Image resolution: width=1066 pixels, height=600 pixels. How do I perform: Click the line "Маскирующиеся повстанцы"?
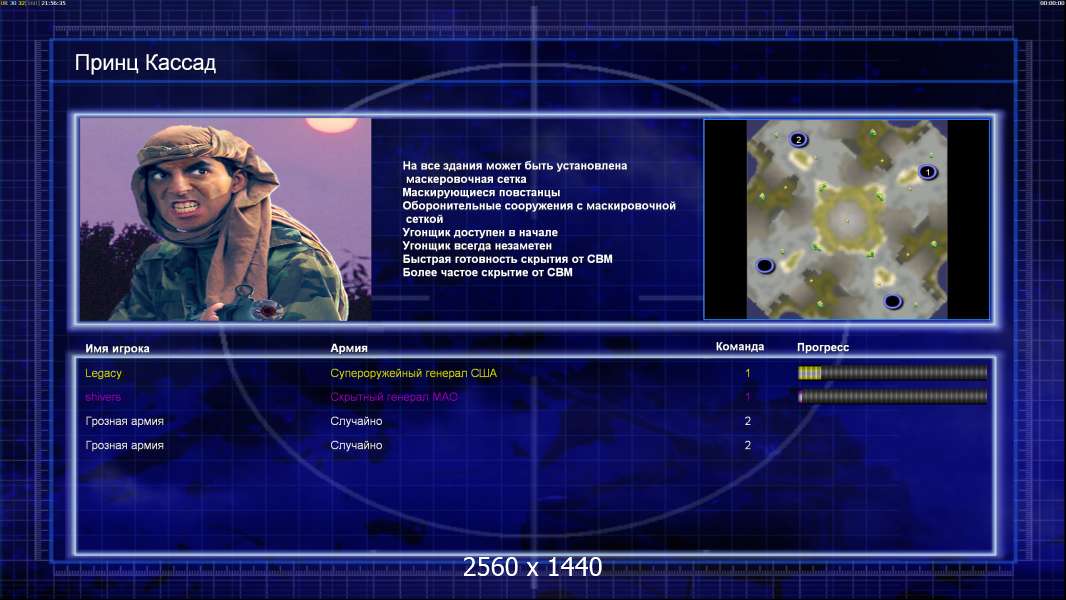[x=481, y=192]
